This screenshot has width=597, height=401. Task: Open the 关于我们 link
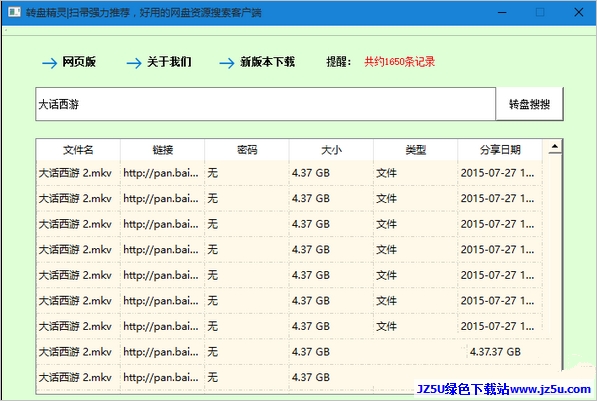click(x=169, y=62)
